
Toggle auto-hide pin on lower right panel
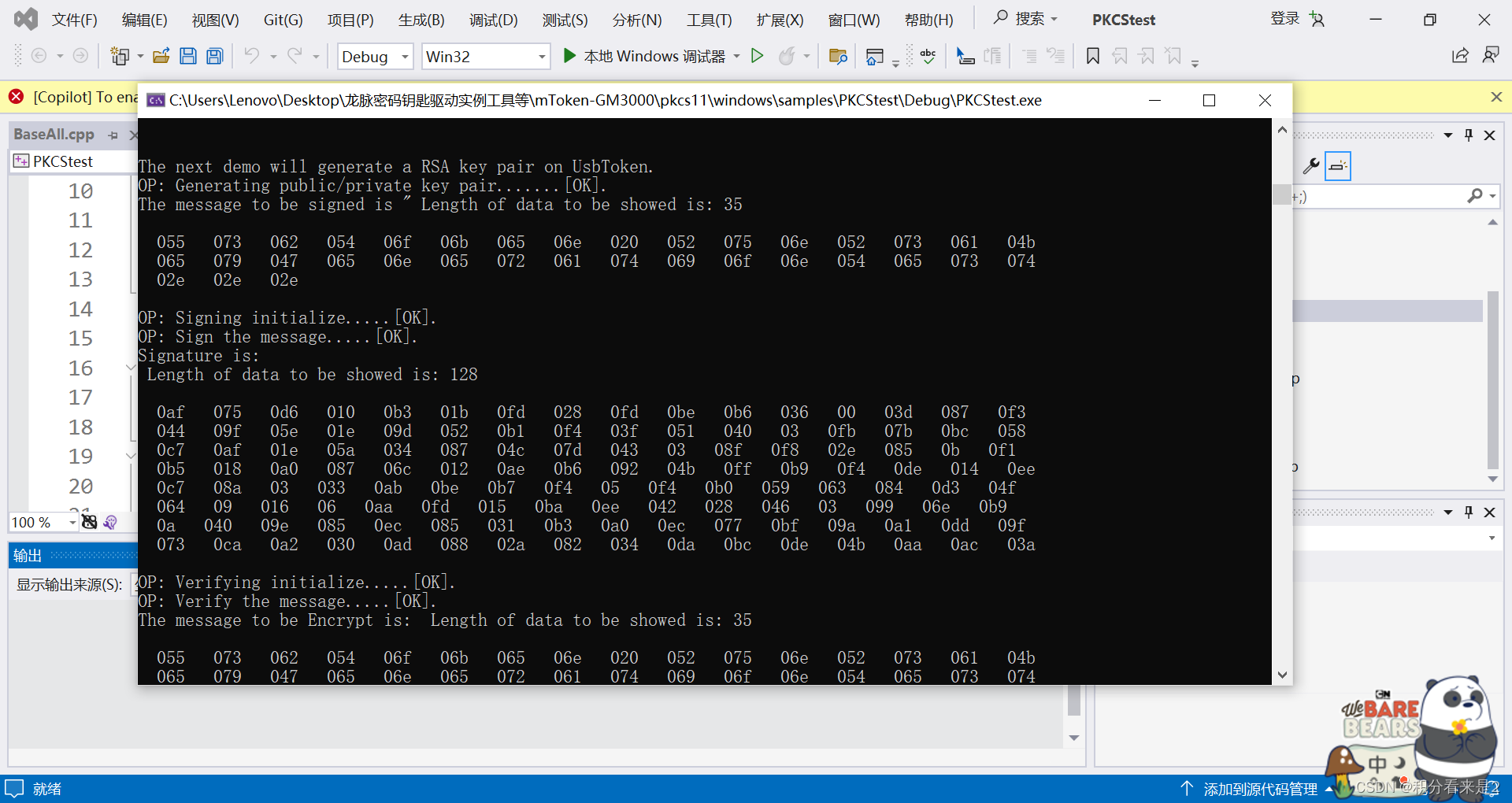coord(1469,512)
